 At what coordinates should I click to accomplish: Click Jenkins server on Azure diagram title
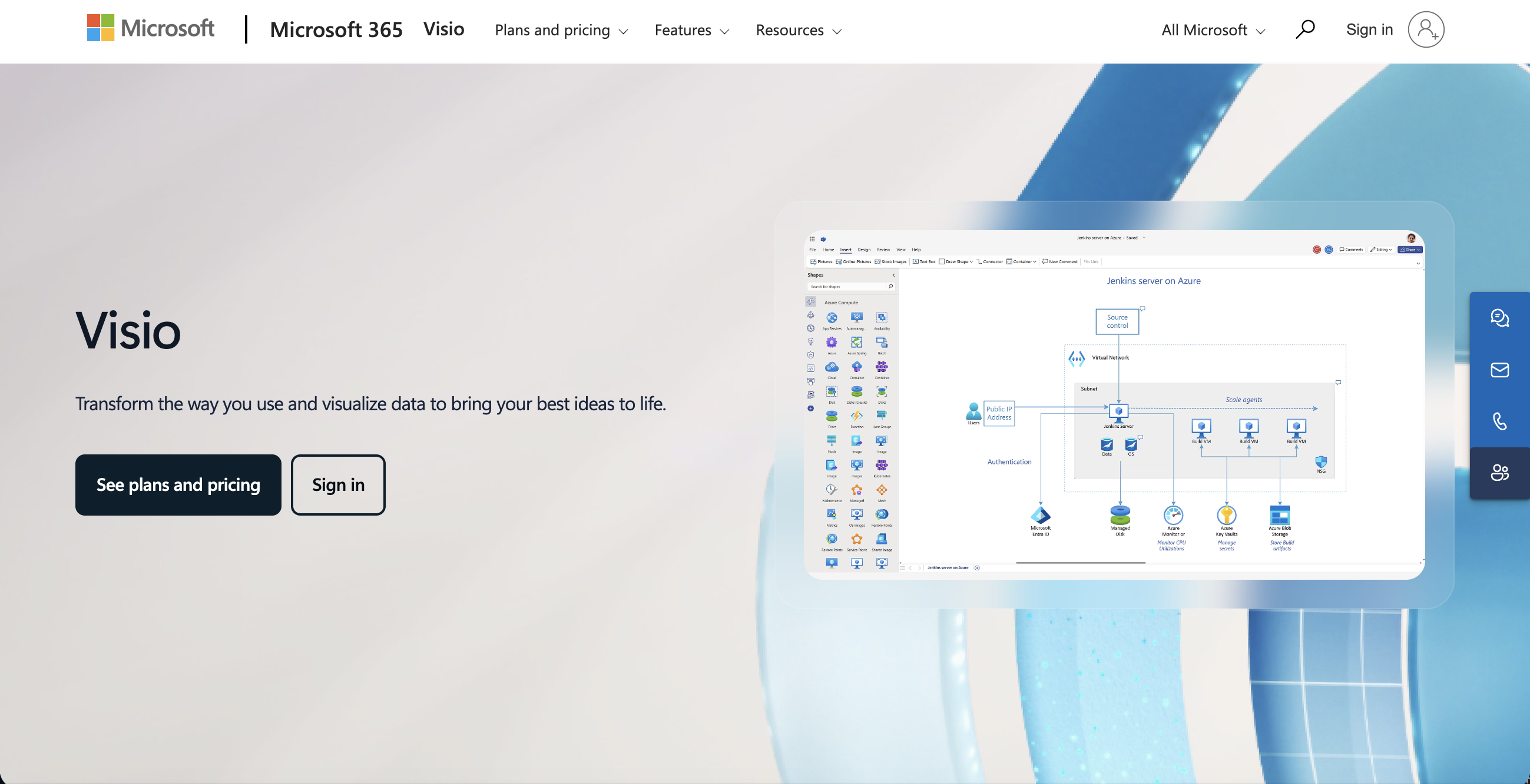[x=1153, y=281]
